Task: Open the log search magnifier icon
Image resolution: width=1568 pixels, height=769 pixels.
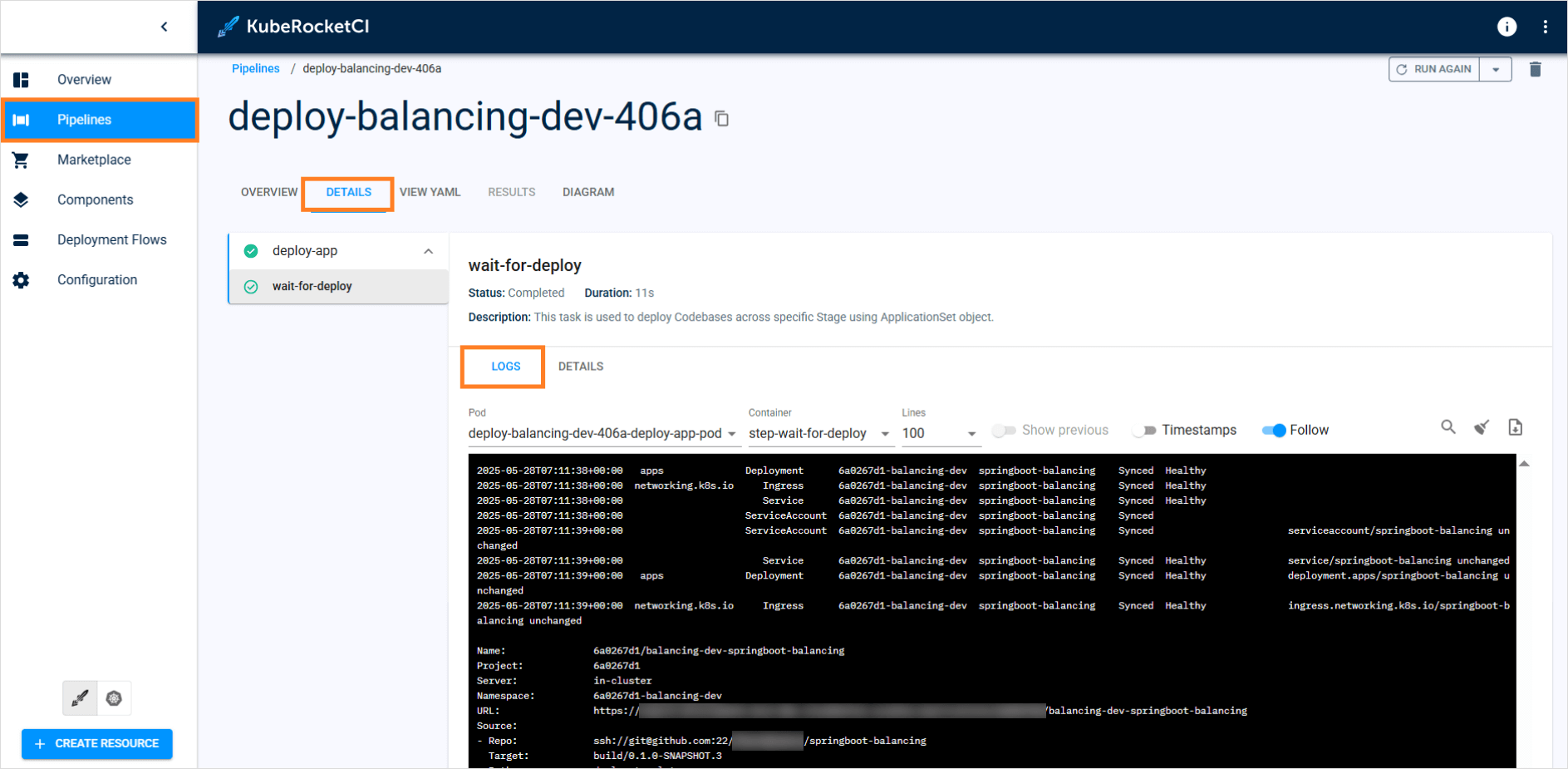Action: pos(1448,426)
